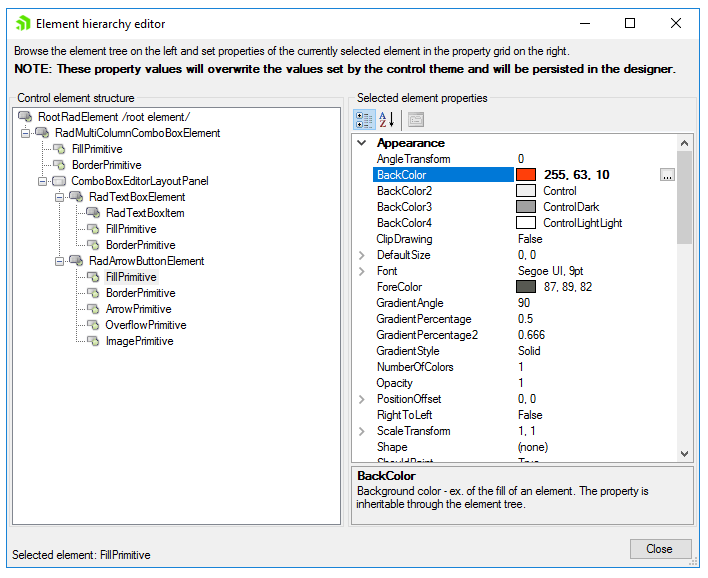This screenshot has height=578, width=708.
Task: Click GradientAngle value 90
Action: pyautogui.click(x=524, y=303)
